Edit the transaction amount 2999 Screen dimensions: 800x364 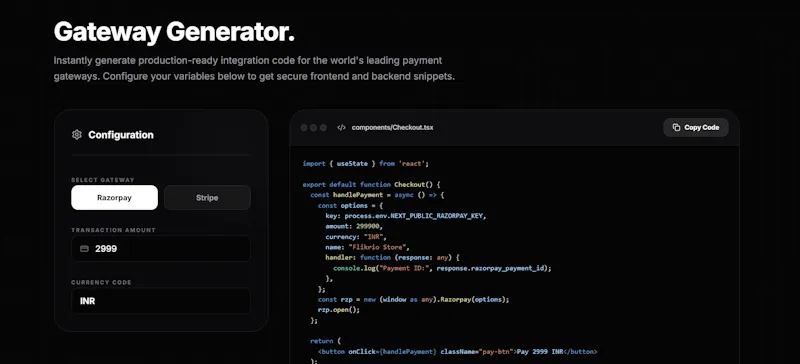[161, 249]
